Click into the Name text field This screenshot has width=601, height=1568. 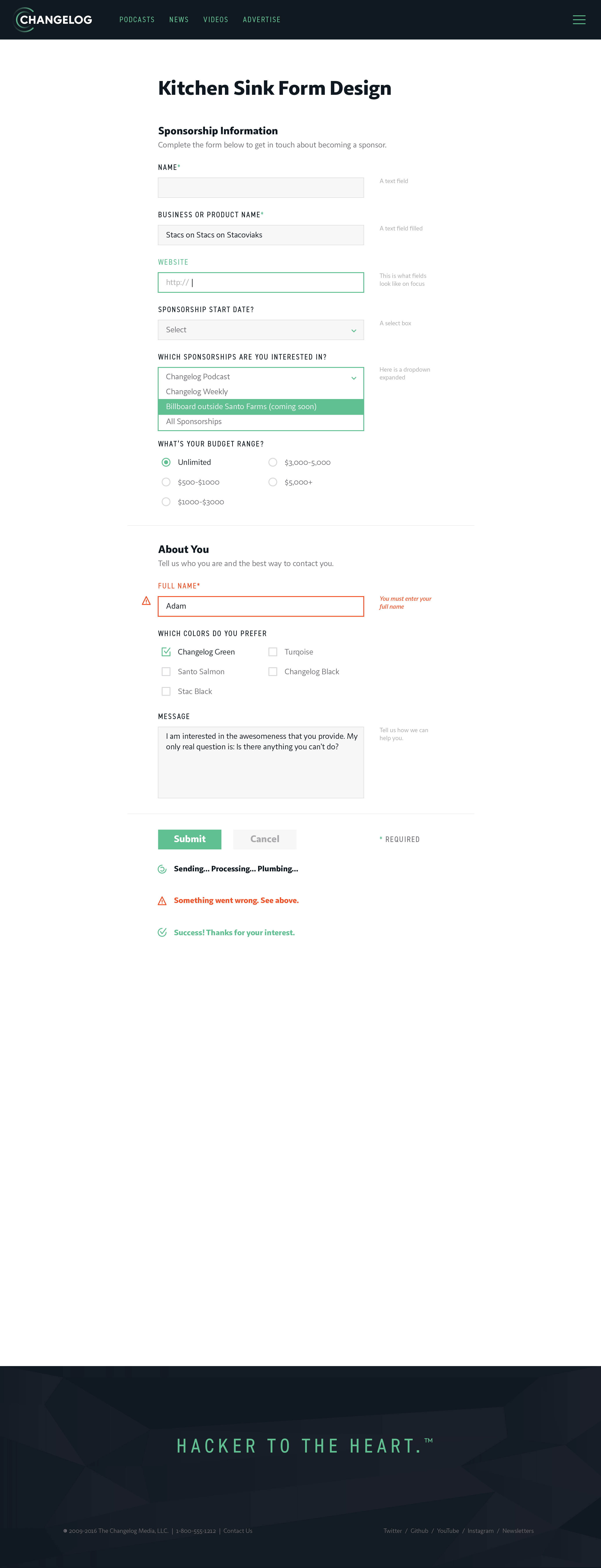pos(261,187)
